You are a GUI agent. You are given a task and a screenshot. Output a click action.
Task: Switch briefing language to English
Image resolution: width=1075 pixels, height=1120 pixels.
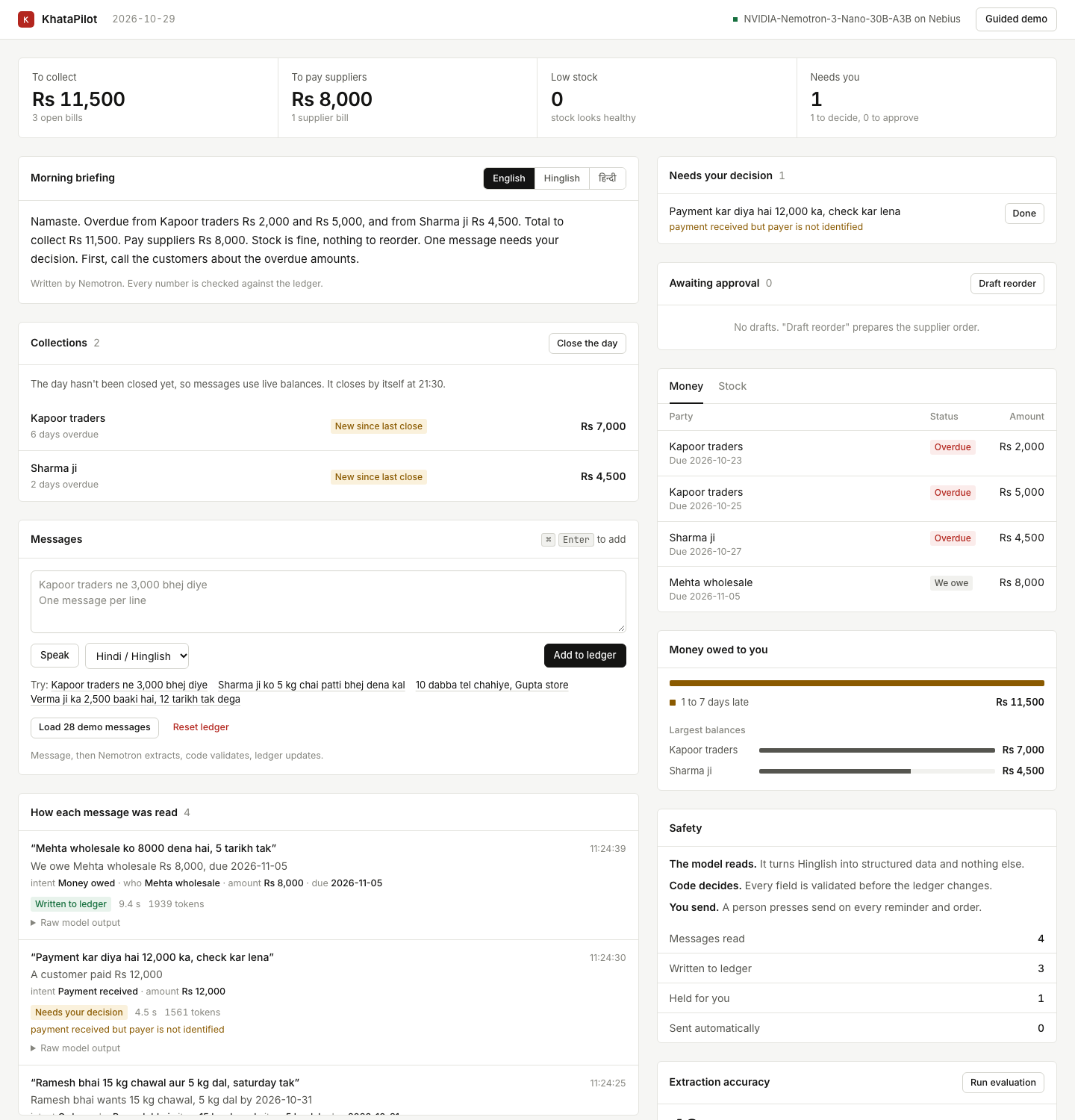pos(509,178)
